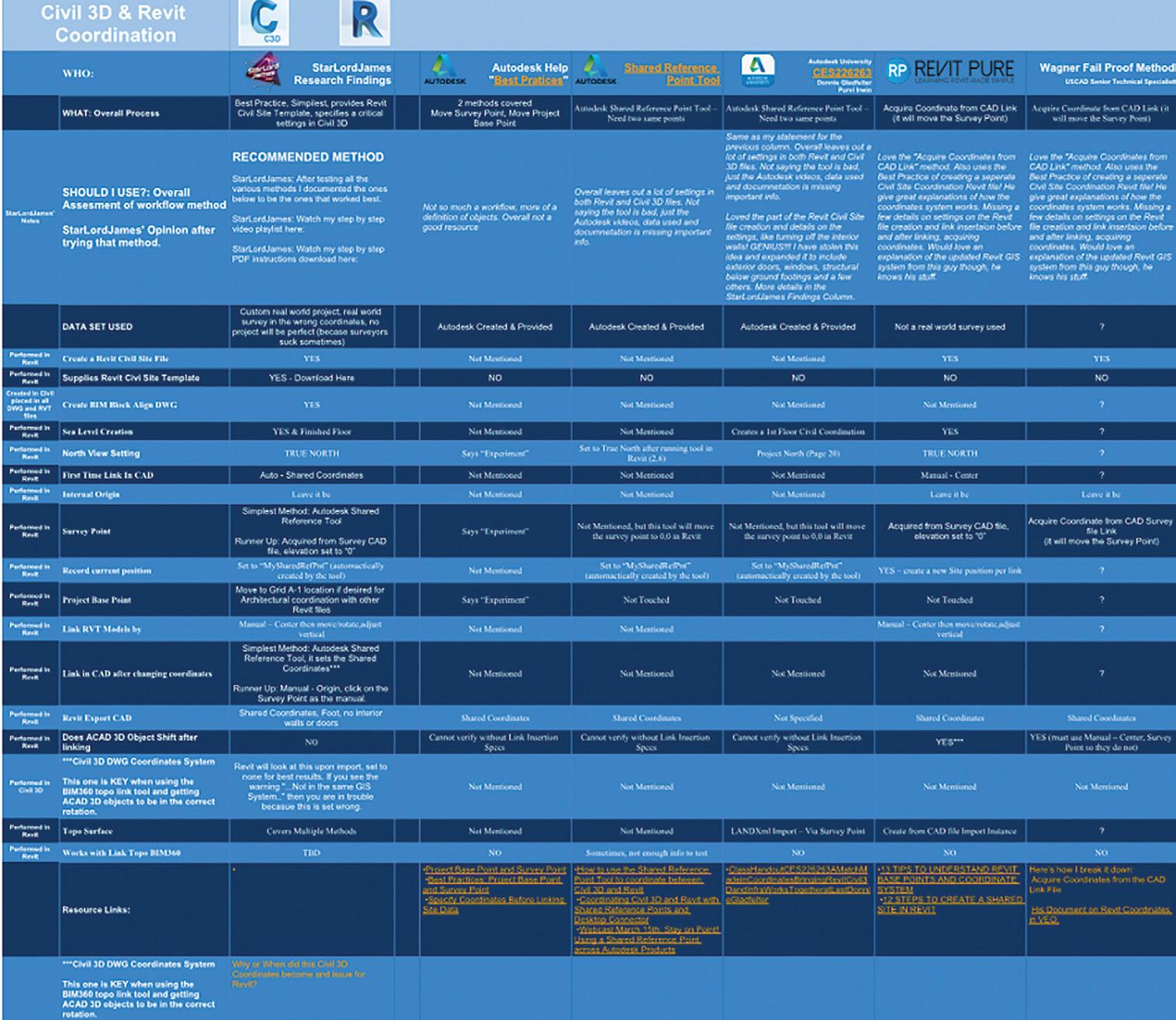Select the 'Sea Level Creation' row label
1176x1020 pixels.
98,431
